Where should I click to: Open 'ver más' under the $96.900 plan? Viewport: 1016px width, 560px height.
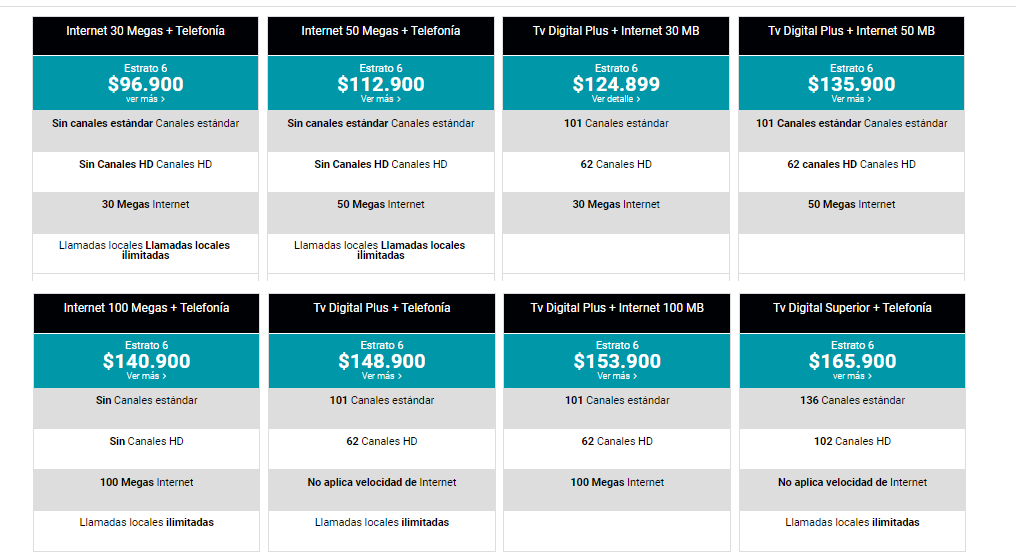pos(145,99)
